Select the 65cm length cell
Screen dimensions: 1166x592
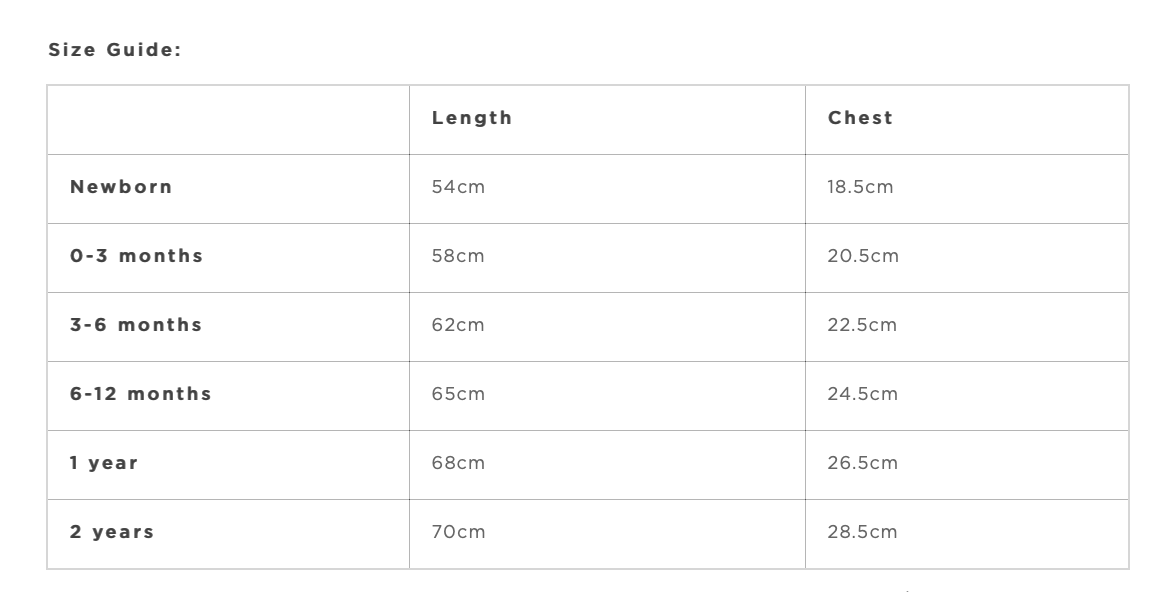[x=458, y=394]
